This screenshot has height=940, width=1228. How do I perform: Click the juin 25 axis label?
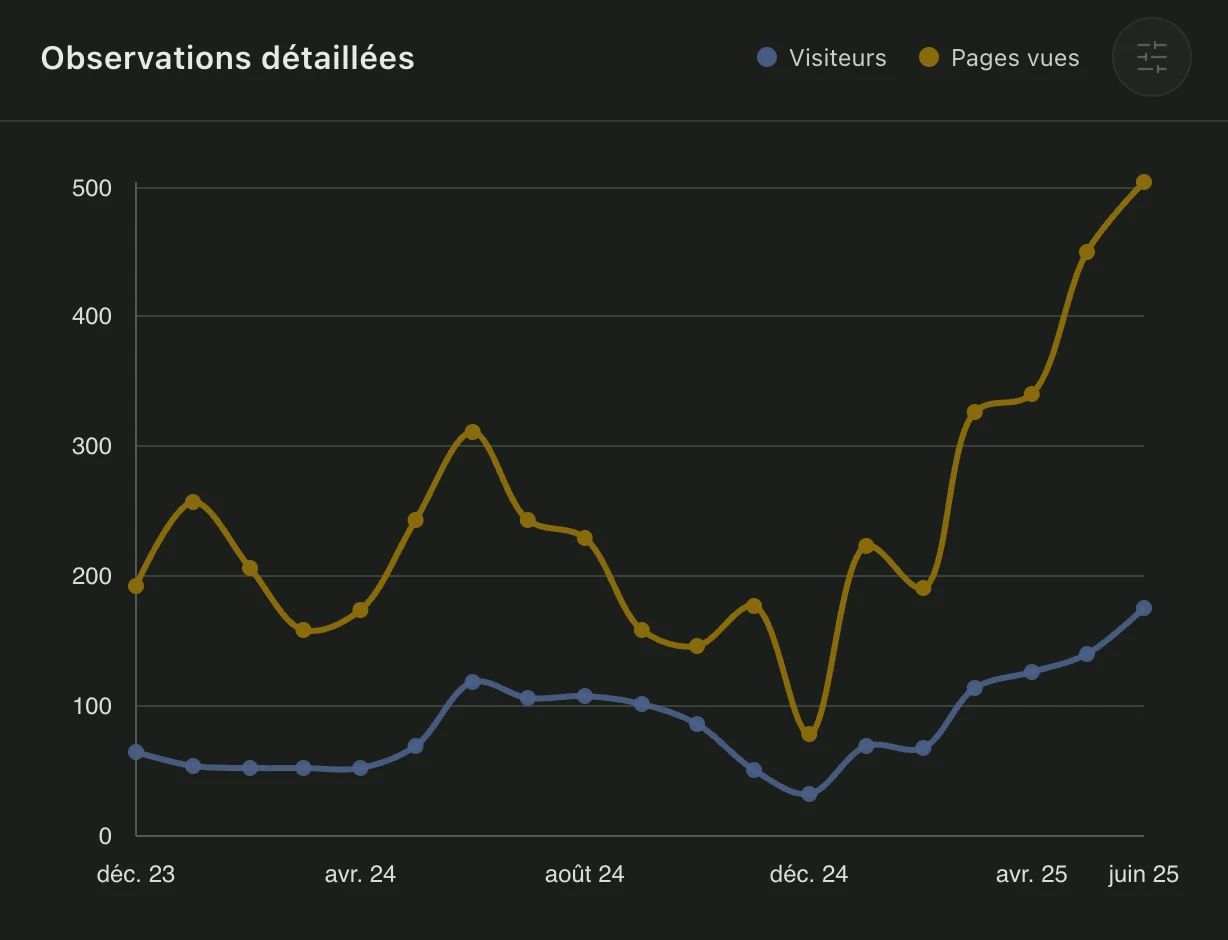[x=1144, y=874]
